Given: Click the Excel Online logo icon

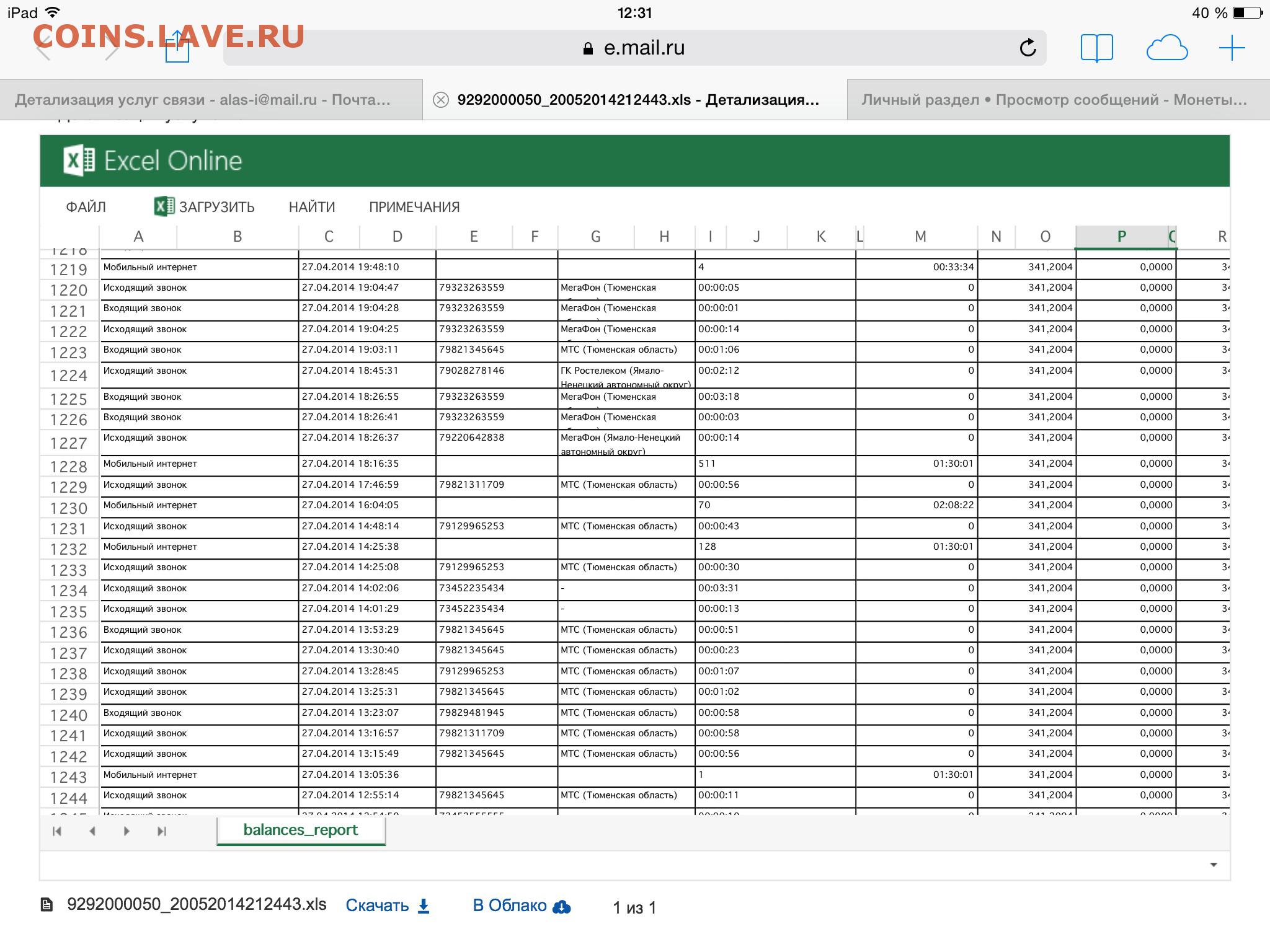Looking at the screenshot, I should tap(79, 161).
